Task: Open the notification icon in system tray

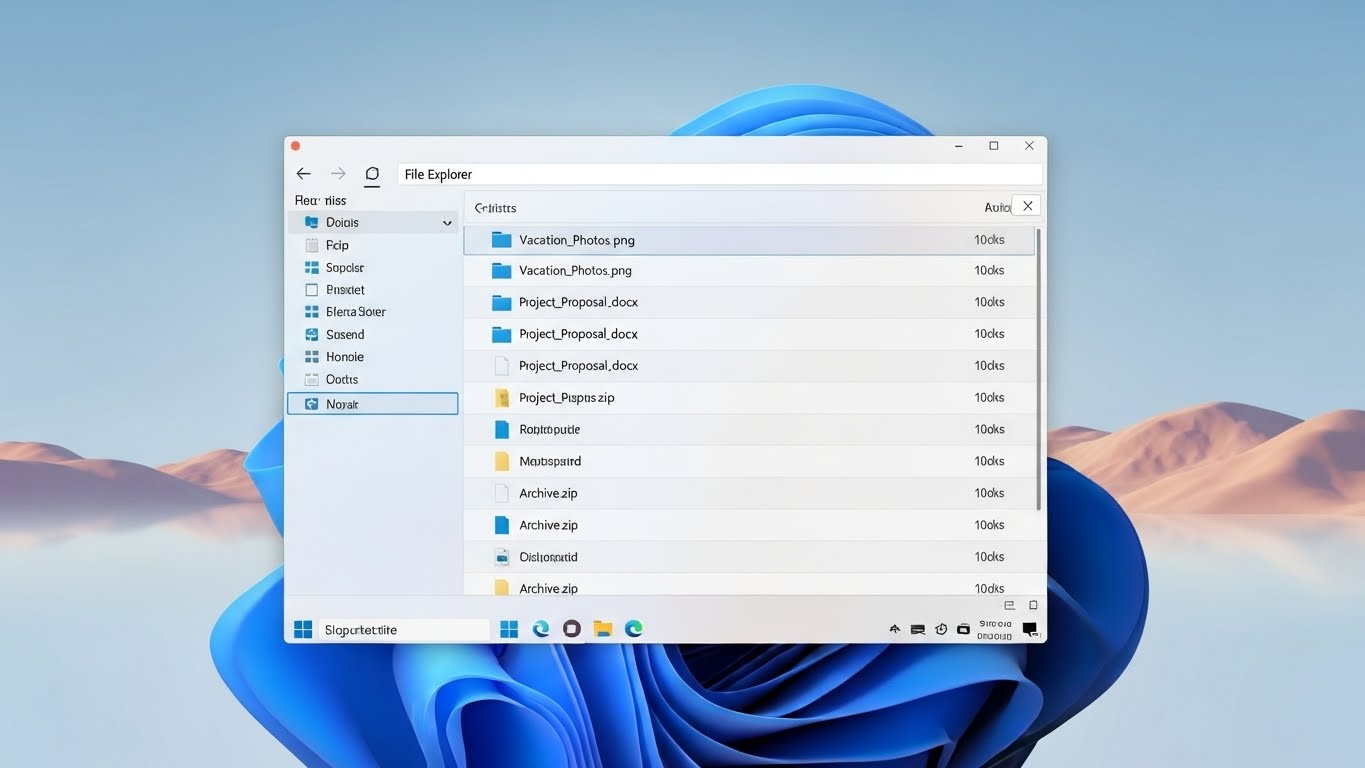Action: (1029, 629)
